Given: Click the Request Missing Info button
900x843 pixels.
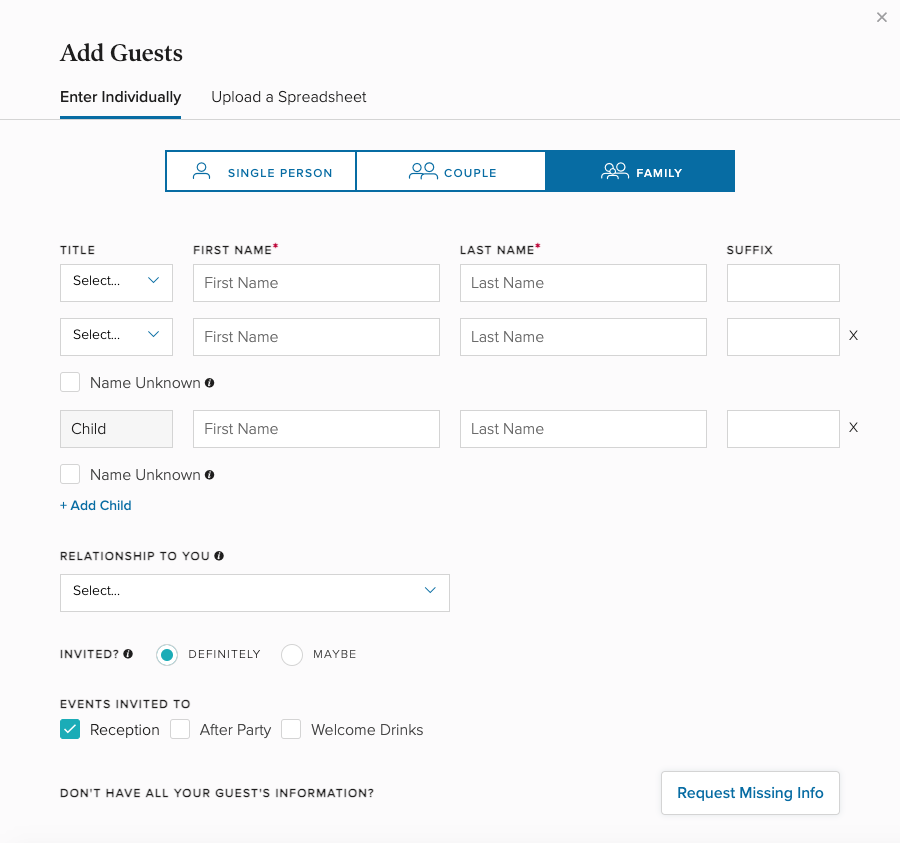Looking at the screenshot, I should (750, 793).
